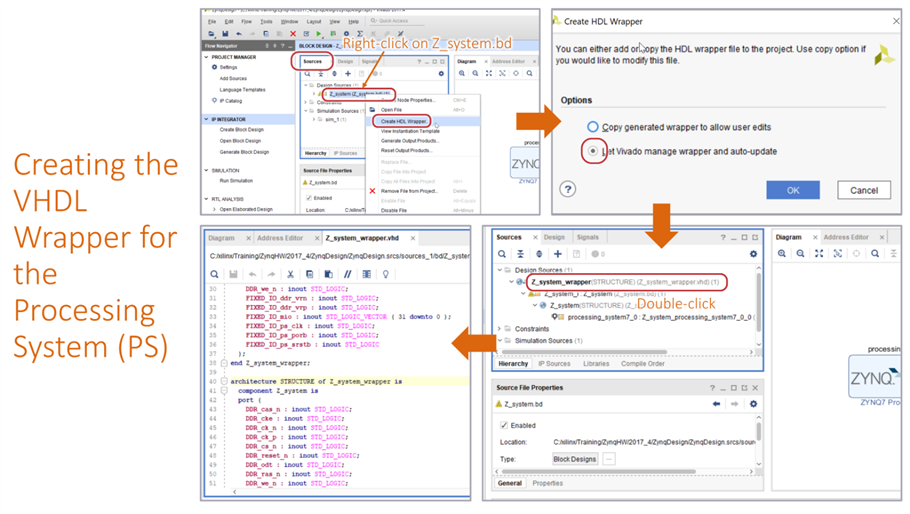Toggle line comment with the // editor icon

(347, 274)
